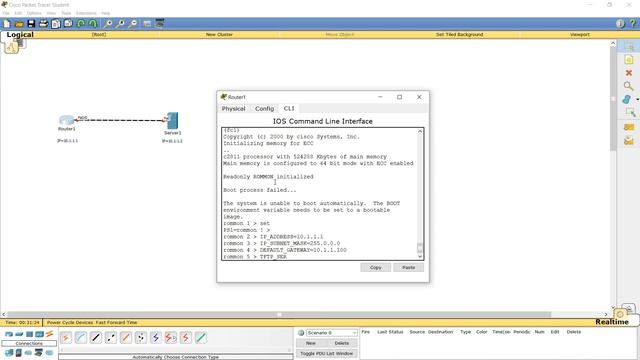This screenshot has width=640, height=360.
Task: Open the drawing palette toolbar icon
Action: point(147,24)
